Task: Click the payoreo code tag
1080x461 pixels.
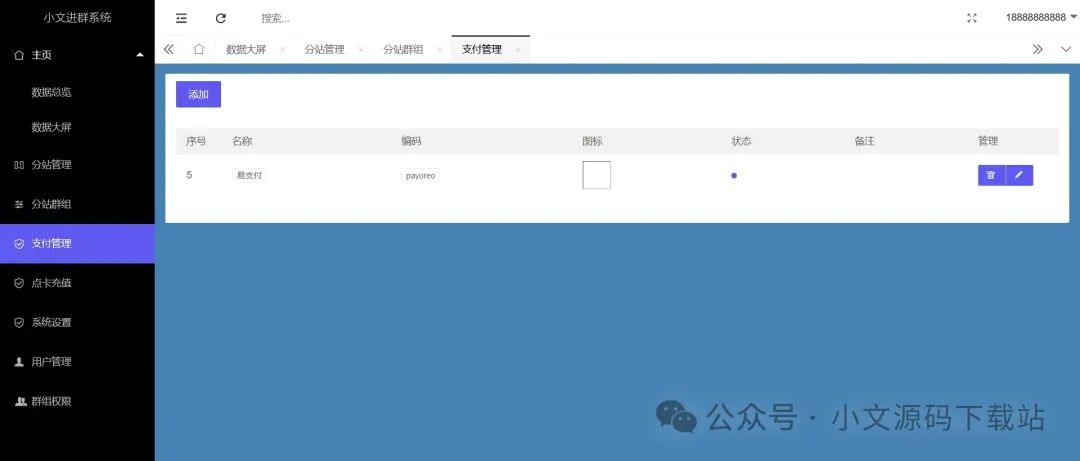Action: (420, 176)
